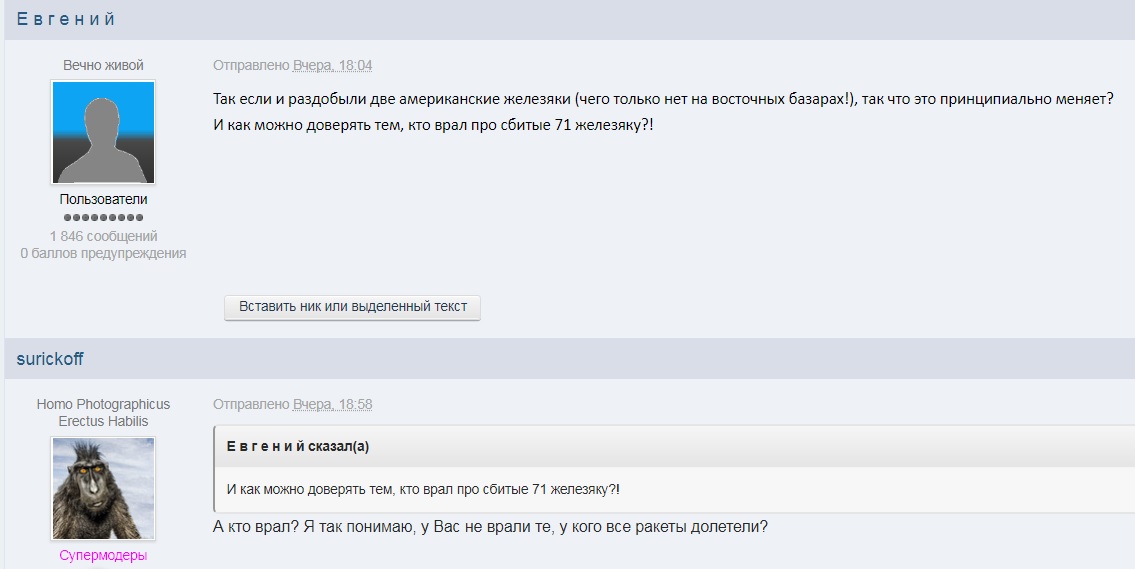Screen dimensions: 1135x569
Task: View the 0 баллов предупреждения warning points
Action: pos(103,253)
